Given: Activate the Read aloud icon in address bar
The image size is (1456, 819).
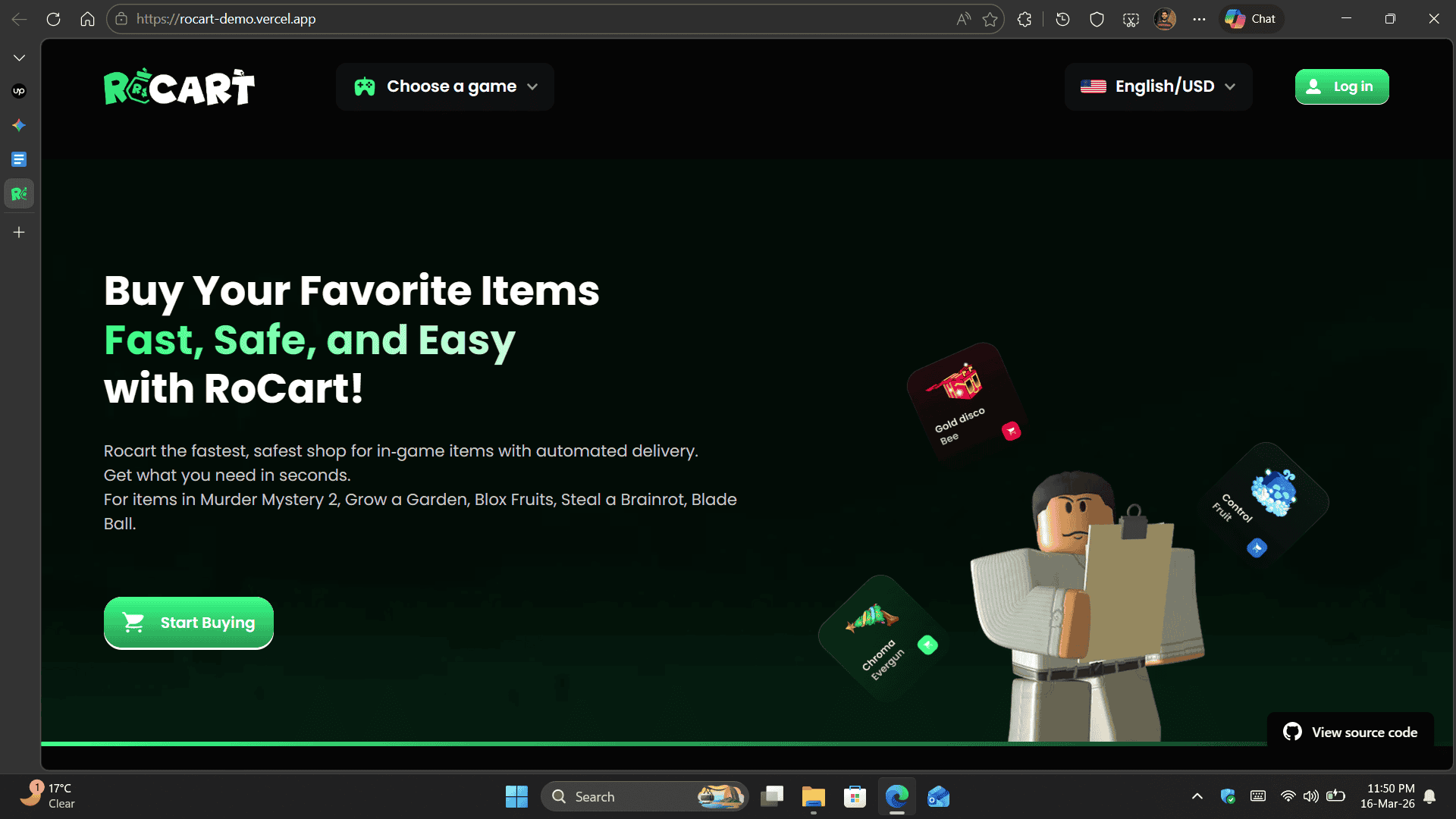Looking at the screenshot, I should [963, 19].
